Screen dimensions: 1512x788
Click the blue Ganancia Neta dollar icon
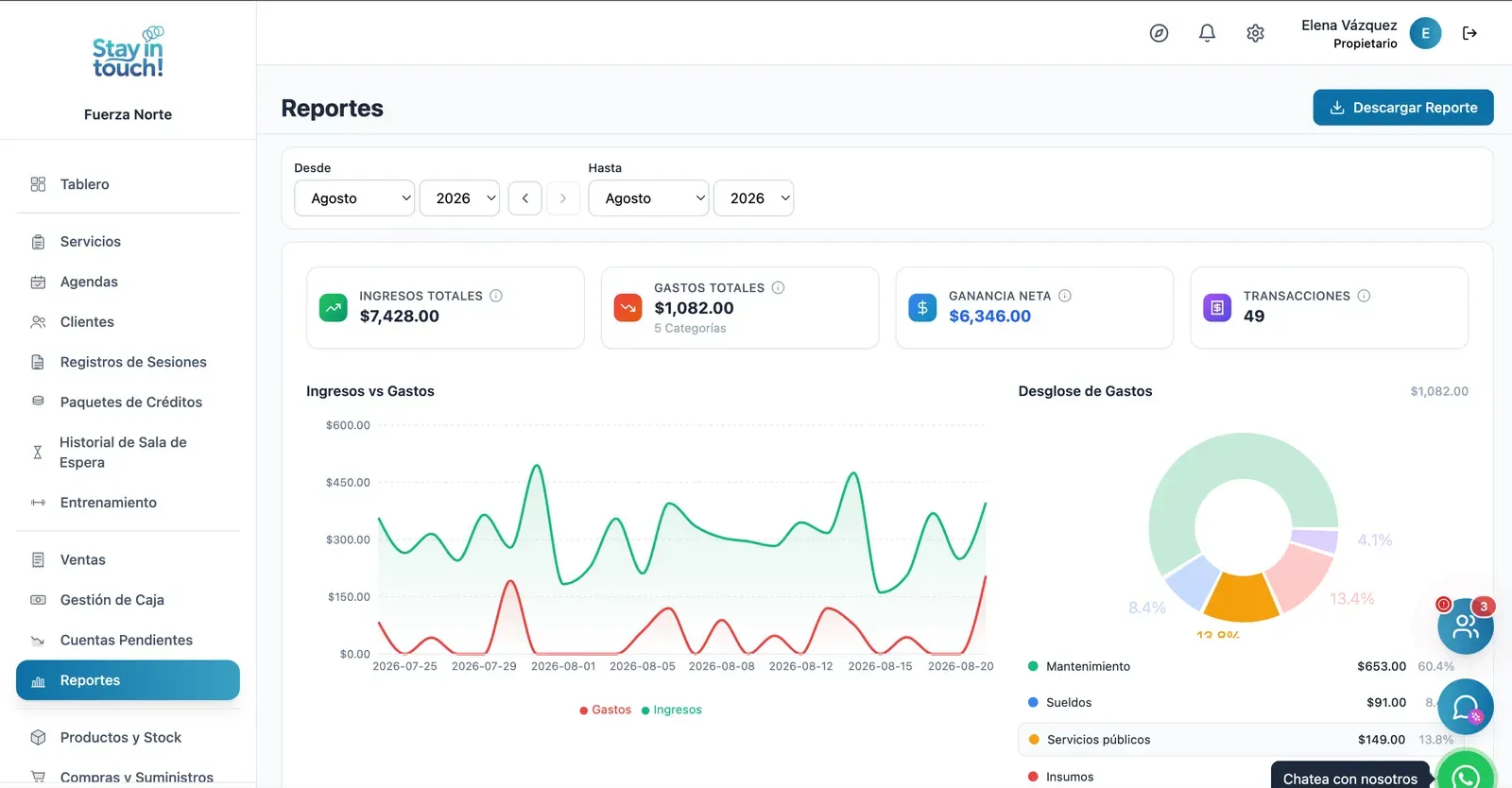coord(922,308)
